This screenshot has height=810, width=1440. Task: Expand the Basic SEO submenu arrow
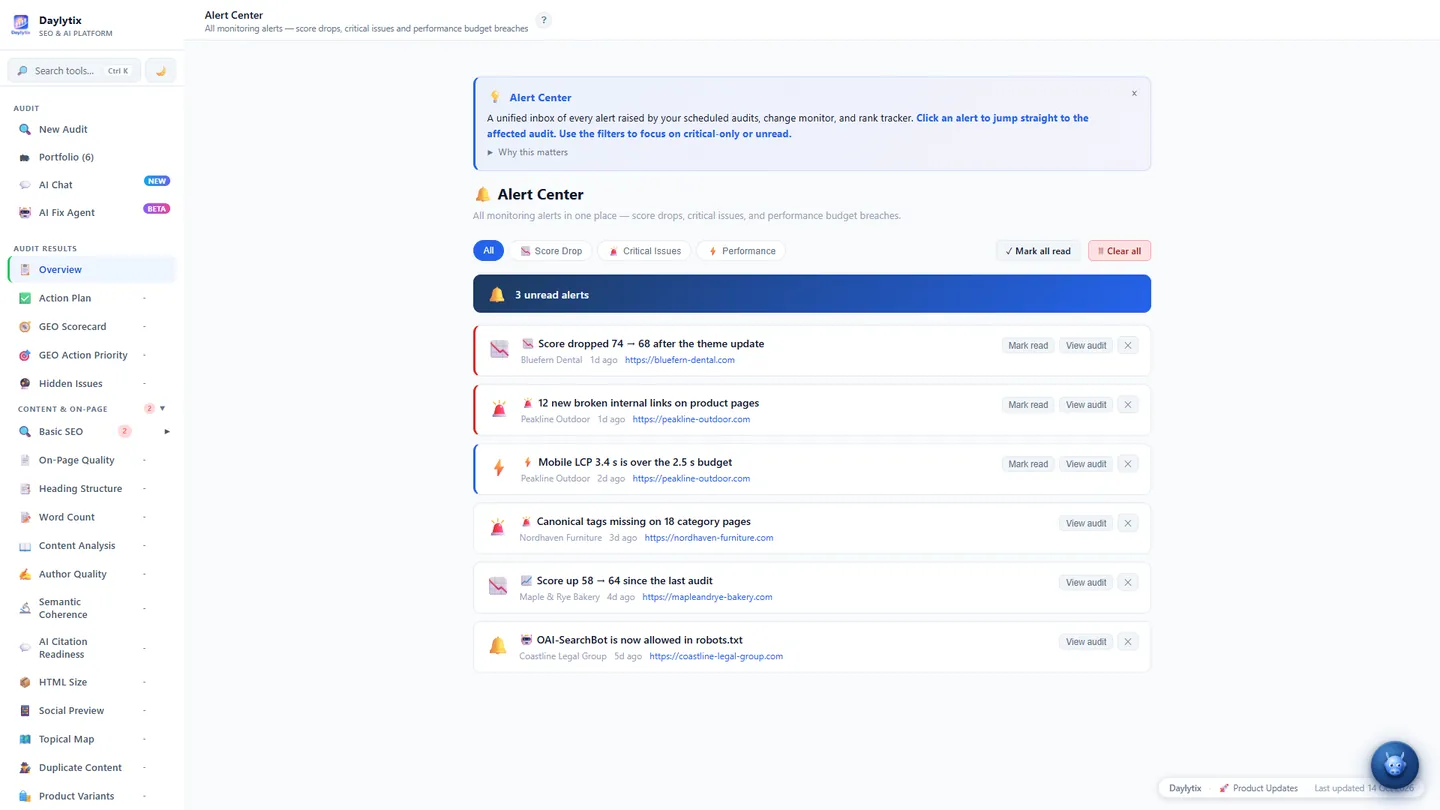pos(167,432)
